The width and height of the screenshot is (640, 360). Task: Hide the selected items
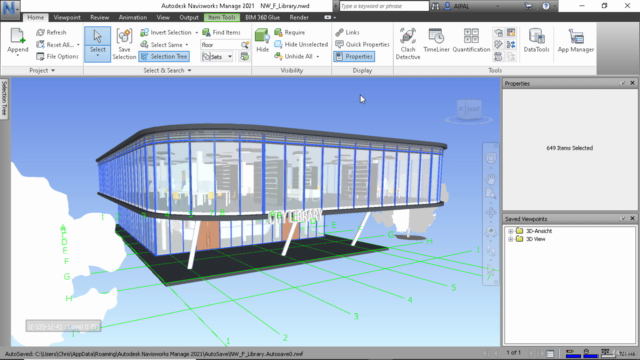262,40
